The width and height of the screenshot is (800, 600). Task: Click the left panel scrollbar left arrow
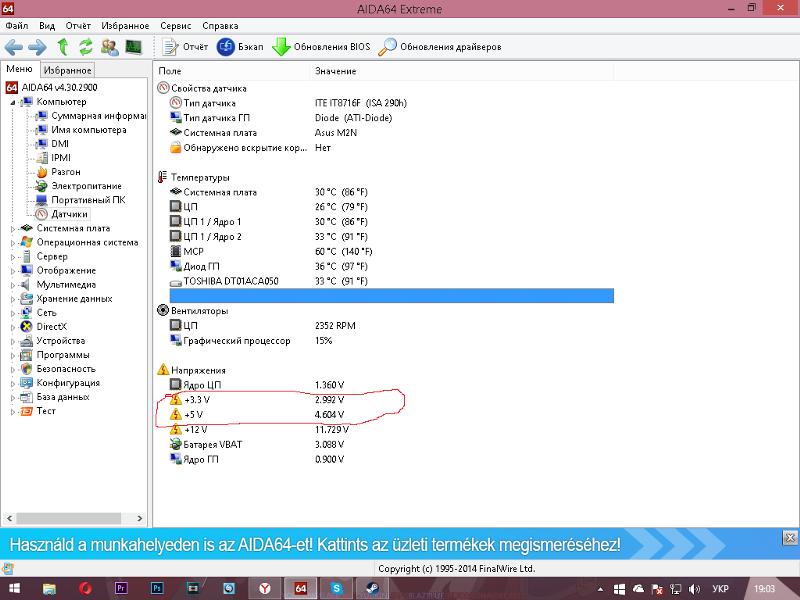tap(9, 518)
